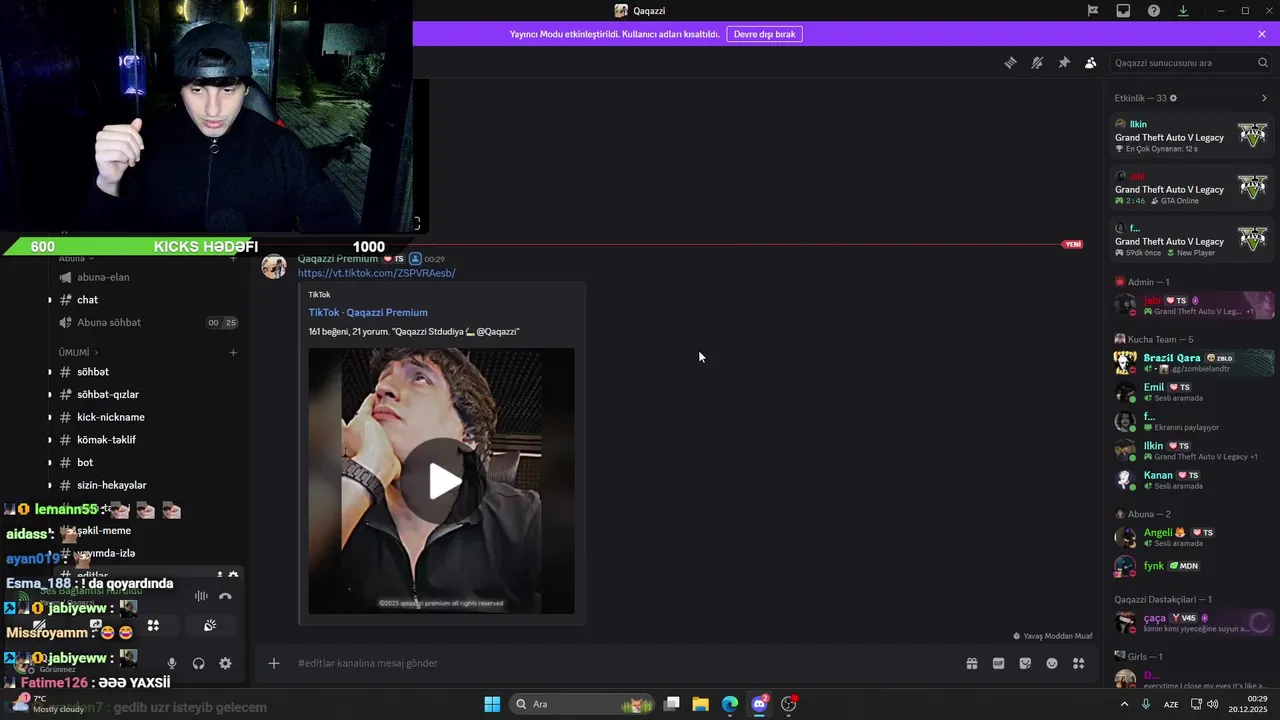Dismiss the purple streamer mode banner

pos(1262,34)
